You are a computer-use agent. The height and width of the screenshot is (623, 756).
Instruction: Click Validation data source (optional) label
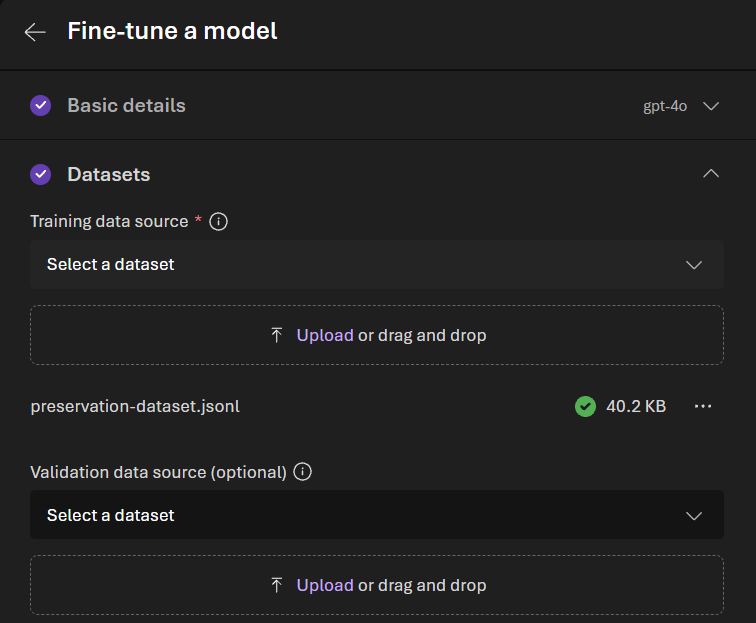159,472
